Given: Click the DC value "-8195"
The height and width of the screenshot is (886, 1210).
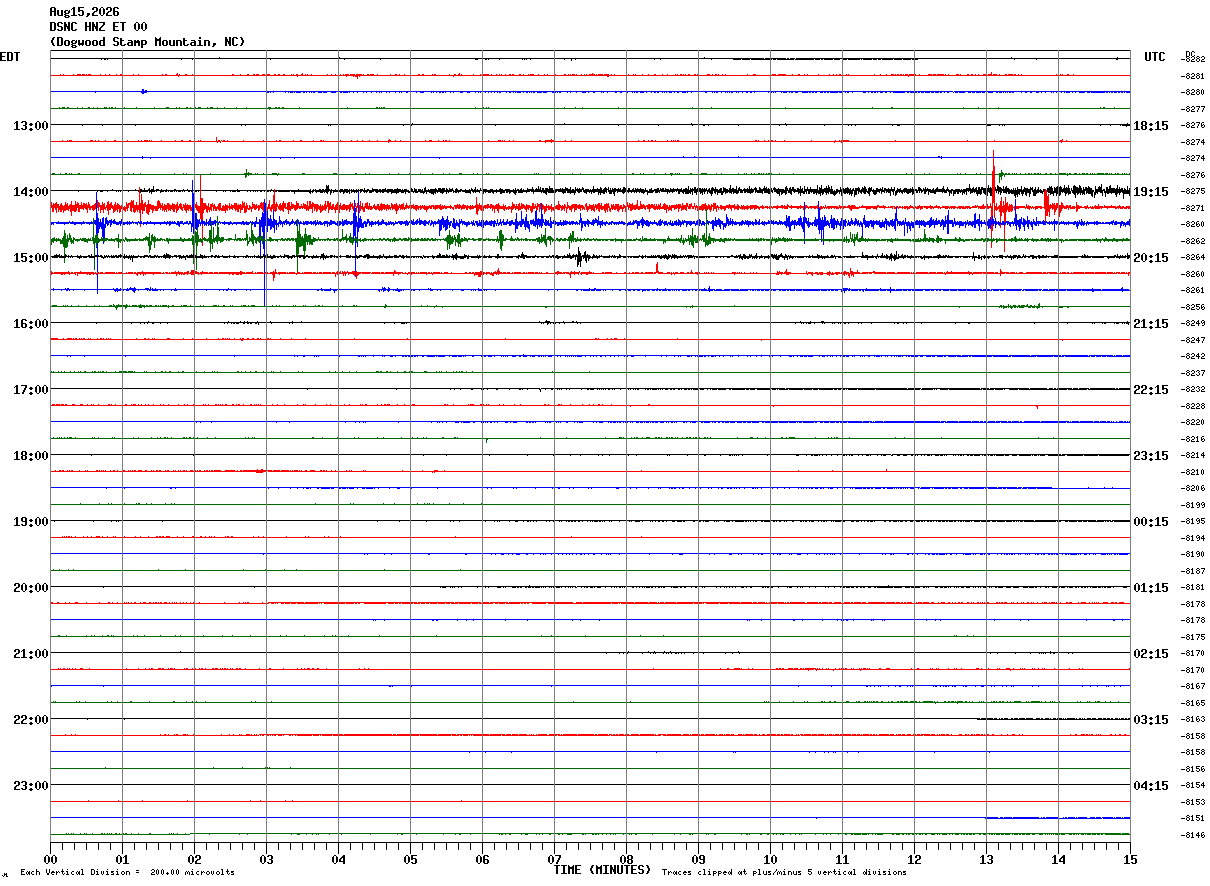Looking at the screenshot, I should [x=1194, y=521].
